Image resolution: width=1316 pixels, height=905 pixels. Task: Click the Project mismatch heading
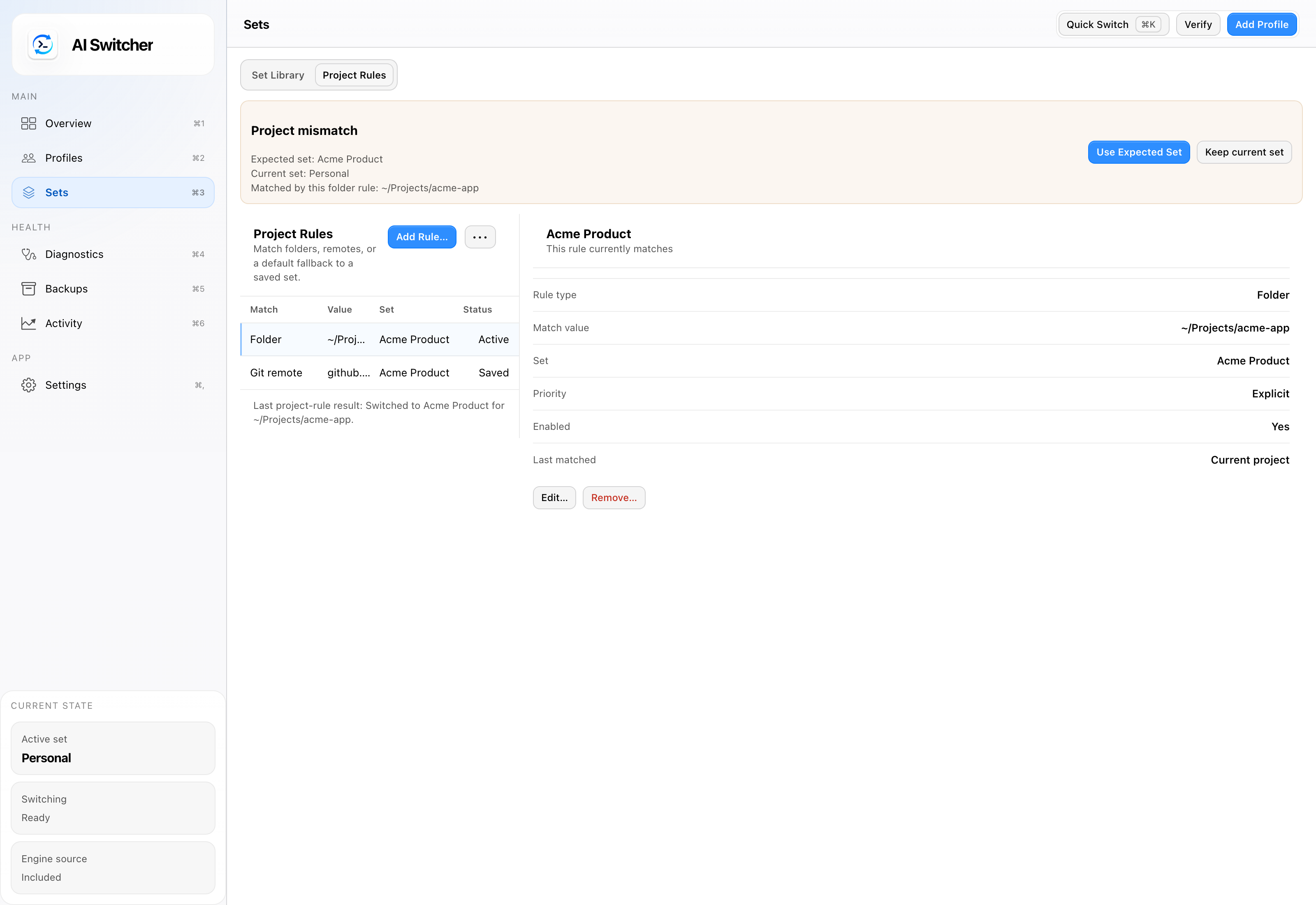pos(304,131)
